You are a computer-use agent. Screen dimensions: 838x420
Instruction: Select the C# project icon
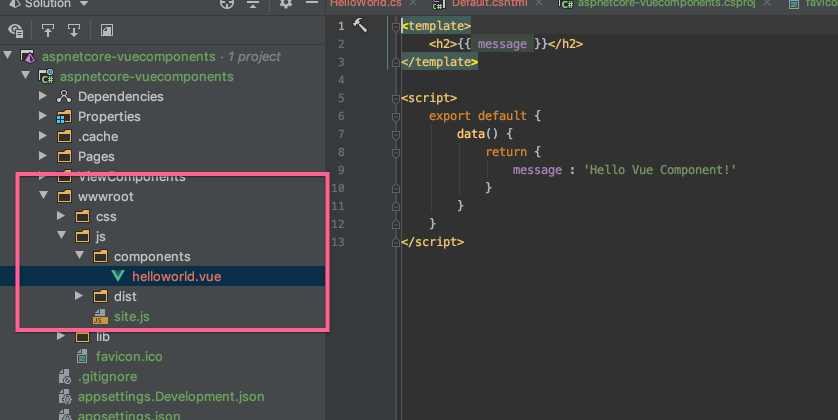click(x=46, y=76)
